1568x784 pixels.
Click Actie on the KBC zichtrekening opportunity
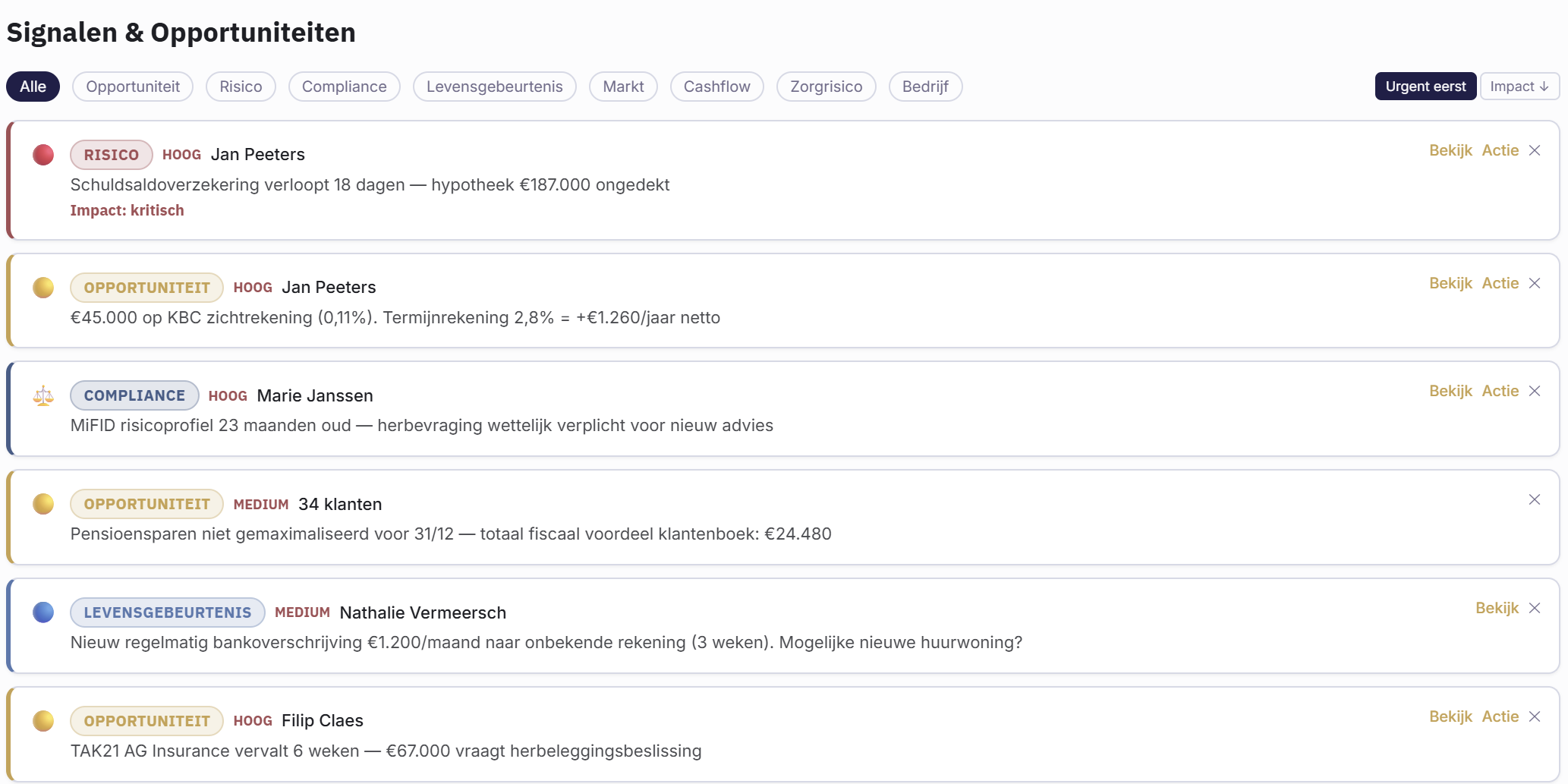coord(1500,282)
